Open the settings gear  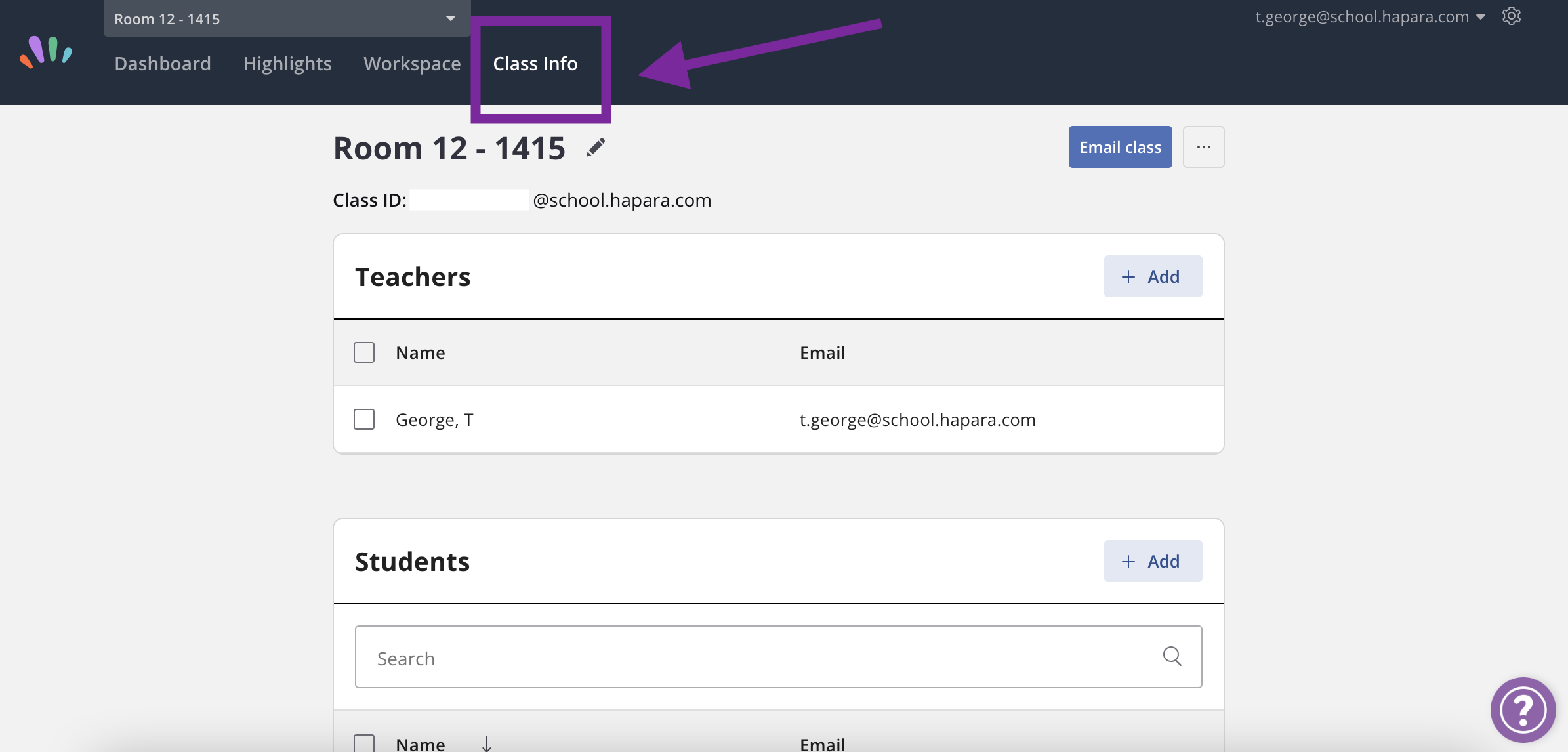pos(1512,16)
